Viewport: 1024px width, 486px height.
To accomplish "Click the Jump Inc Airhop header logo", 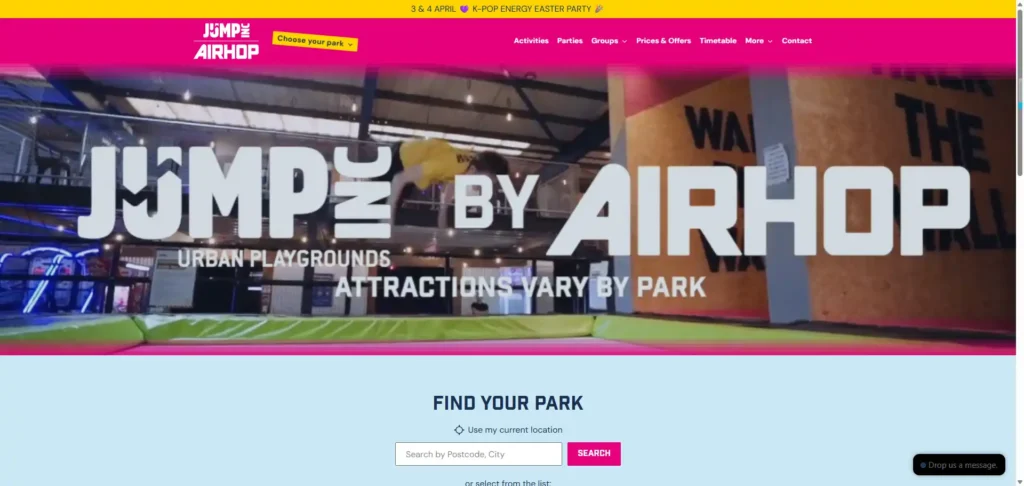I will coord(226,40).
